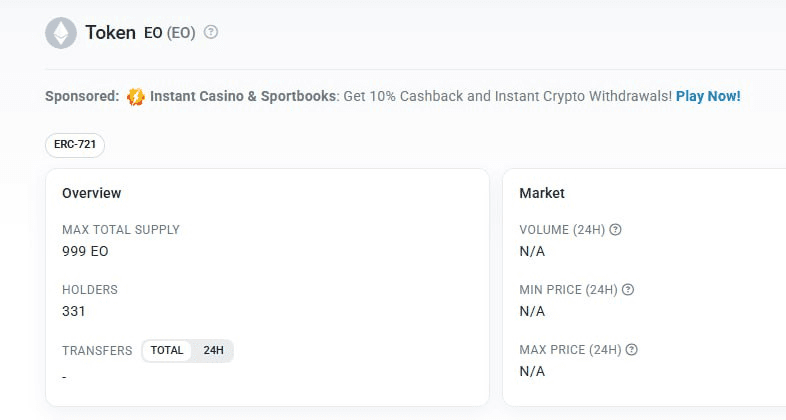The height and width of the screenshot is (420, 786).
Task: Click the Ethereum token logo icon
Action: click(61, 33)
